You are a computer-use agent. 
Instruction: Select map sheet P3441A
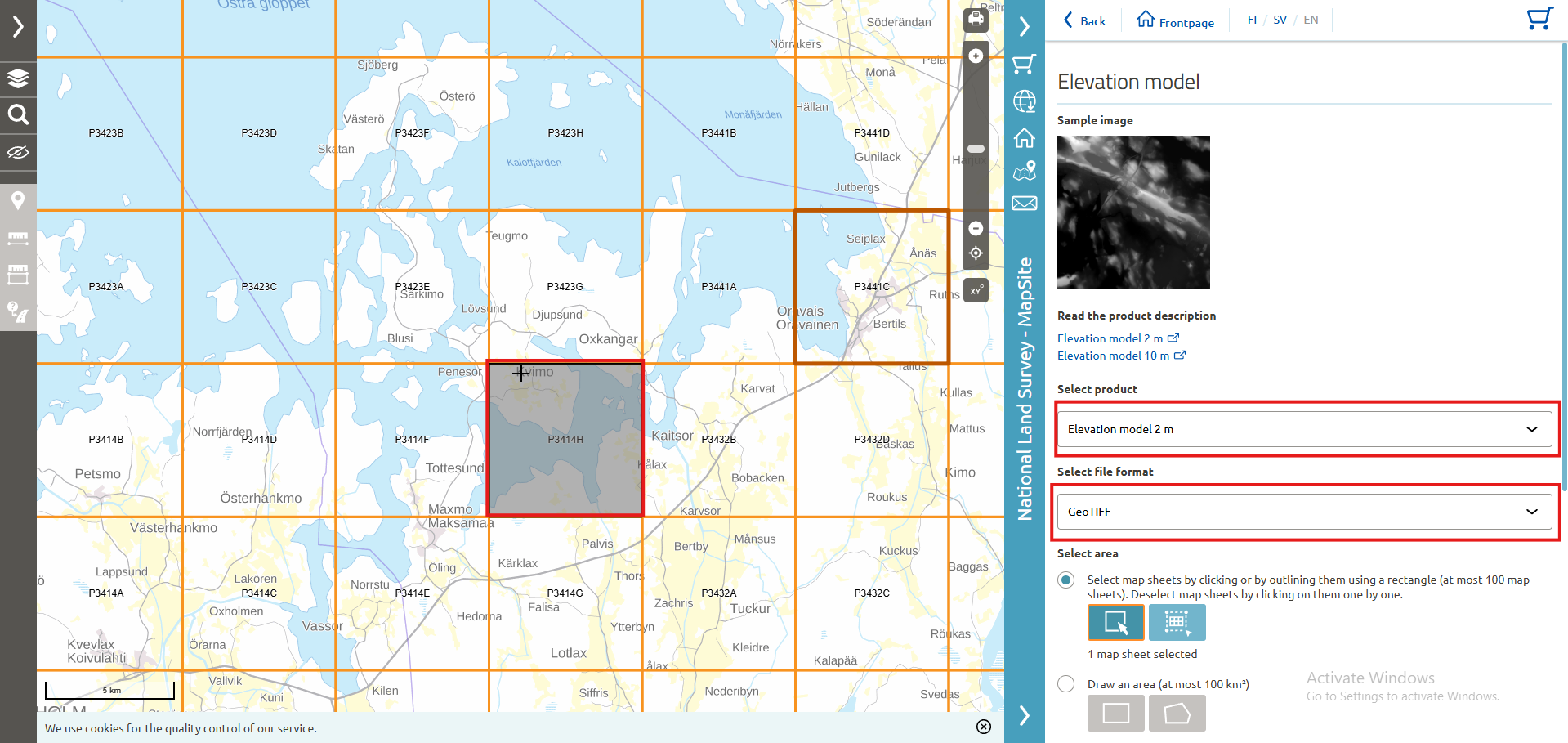pyautogui.click(x=719, y=286)
